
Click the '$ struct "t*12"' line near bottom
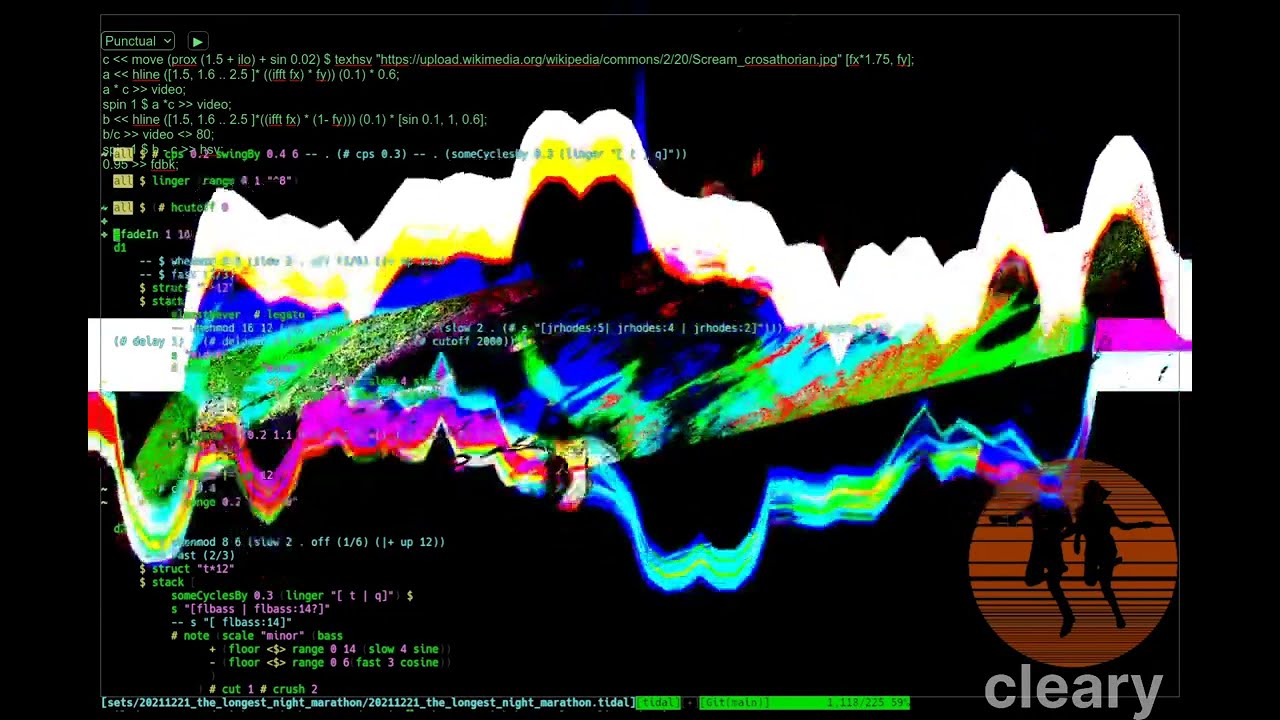pyautogui.click(x=187, y=569)
